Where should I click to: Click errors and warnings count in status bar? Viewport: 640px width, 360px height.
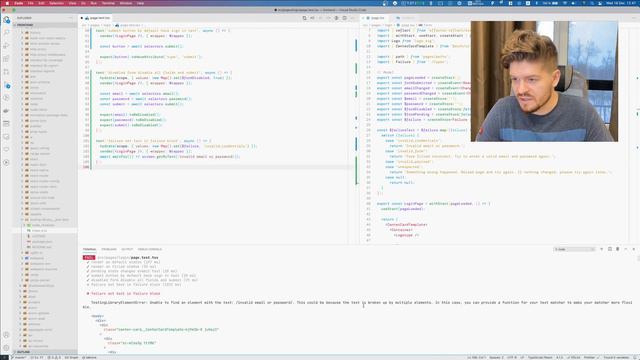coord(54,358)
